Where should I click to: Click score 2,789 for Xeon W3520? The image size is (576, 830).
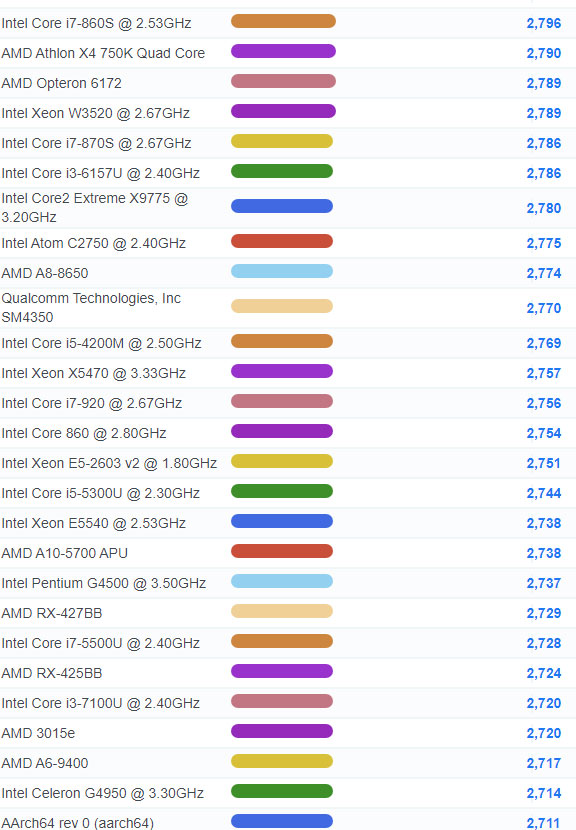(x=544, y=113)
